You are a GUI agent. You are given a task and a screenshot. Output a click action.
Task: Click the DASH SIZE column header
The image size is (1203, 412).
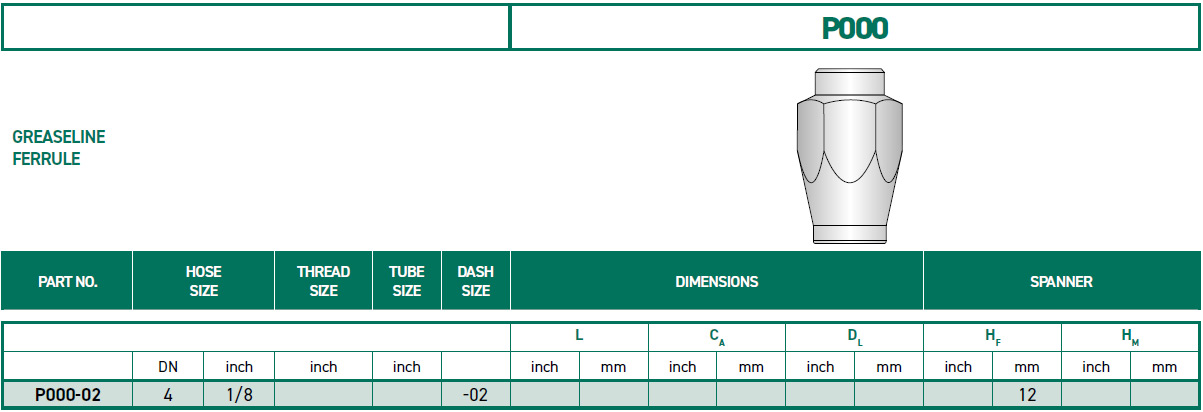pos(475,281)
